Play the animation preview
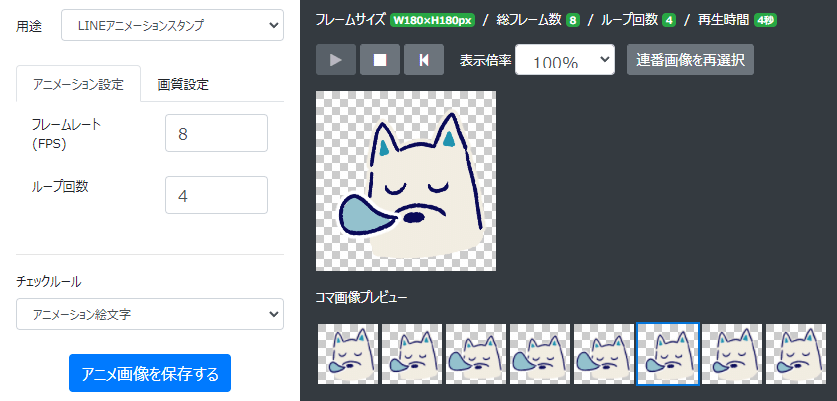 pyautogui.click(x=336, y=59)
